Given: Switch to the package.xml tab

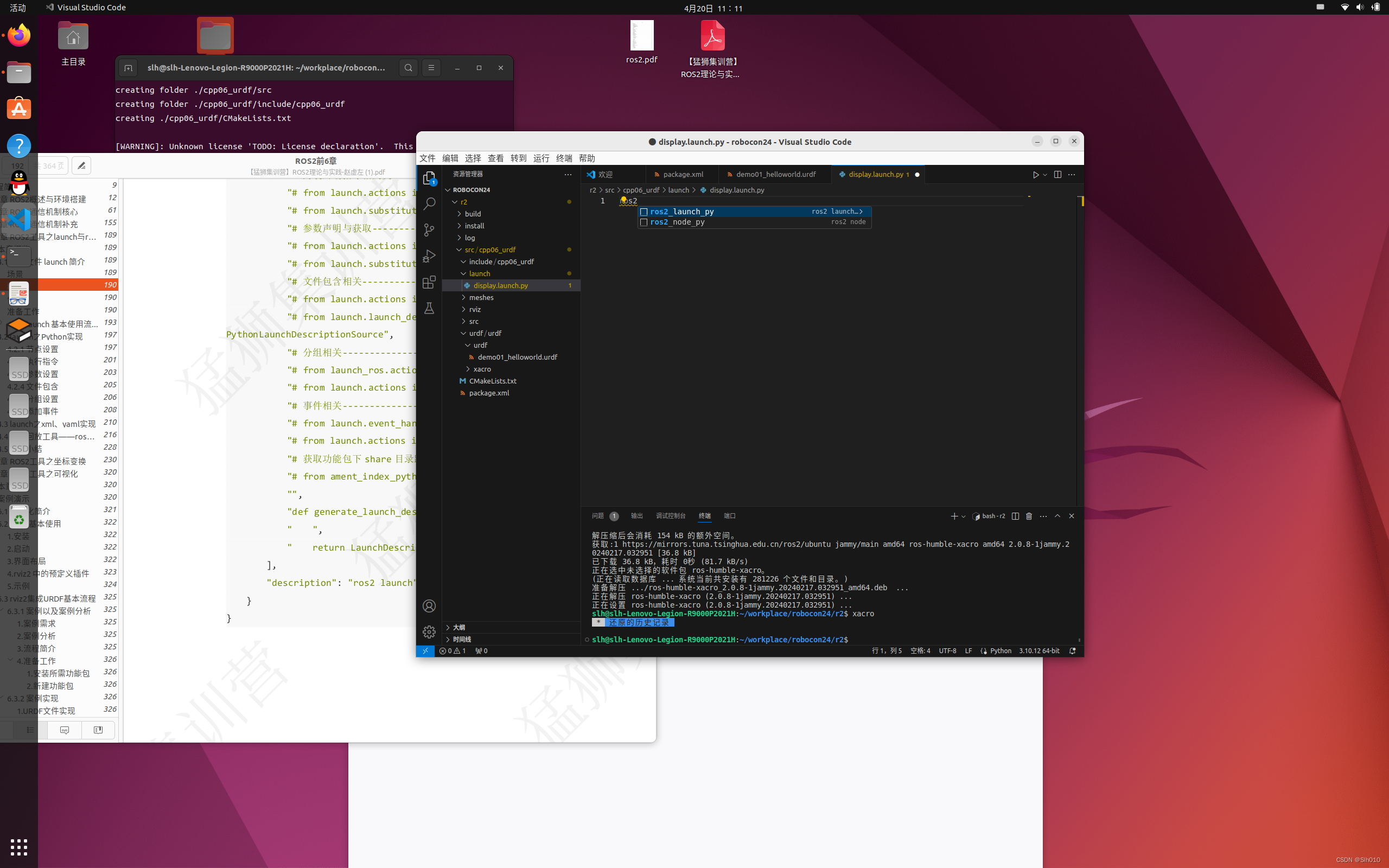Looking at the screenshot, I should coord(683,175).
